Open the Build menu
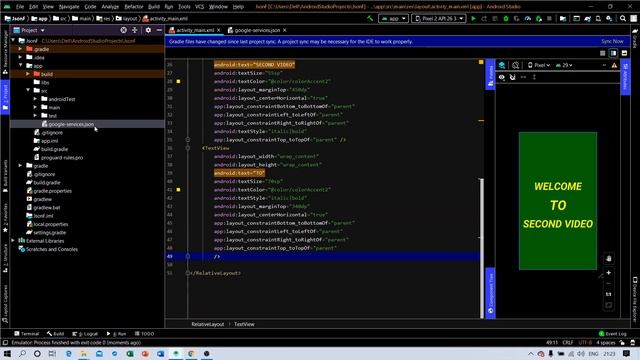The image size is (640, 360). pos(154,7)
